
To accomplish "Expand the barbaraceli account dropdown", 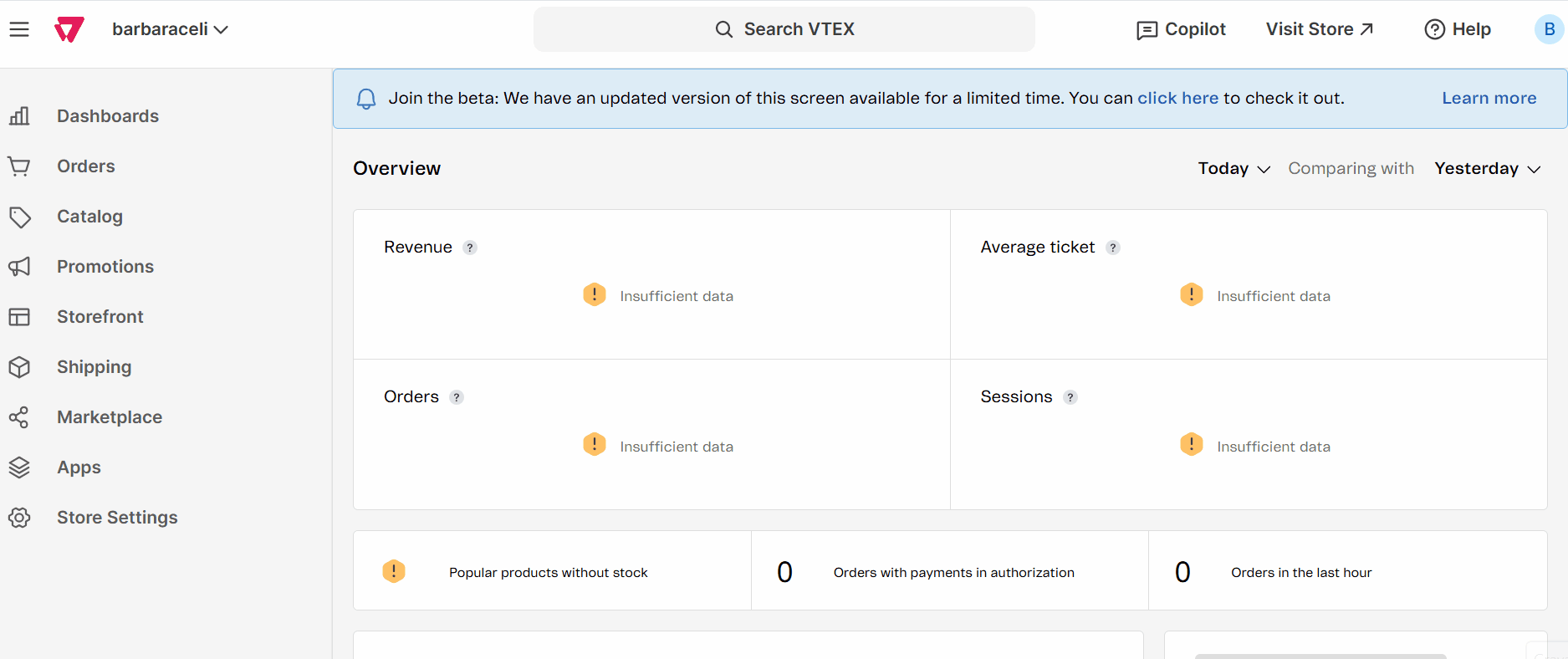I will [170, 29].
